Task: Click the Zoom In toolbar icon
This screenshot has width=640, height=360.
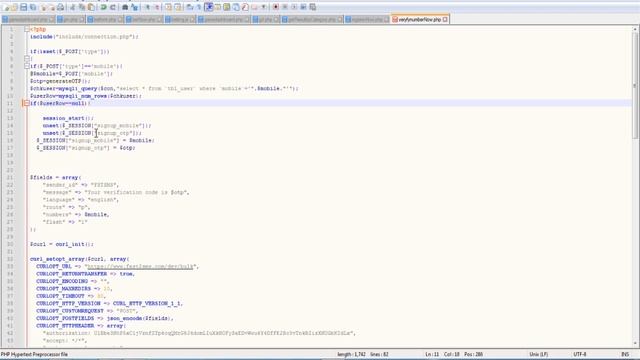Action: click(147, 7)
